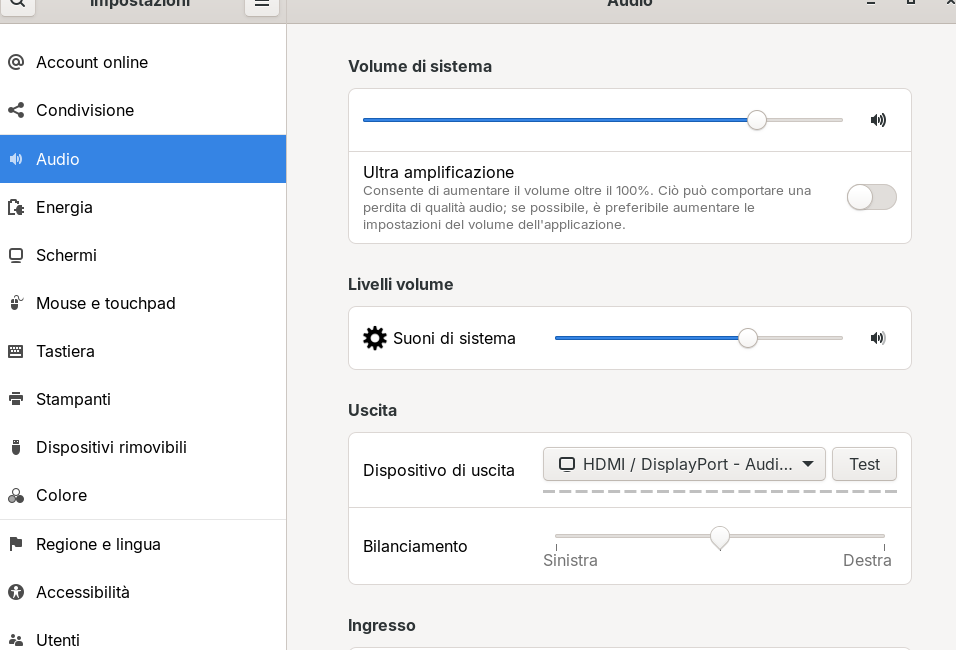This screenshot has width=956, height=650.
Task: Open the hamburger menu in Settings header
Action: coord(262,4)
